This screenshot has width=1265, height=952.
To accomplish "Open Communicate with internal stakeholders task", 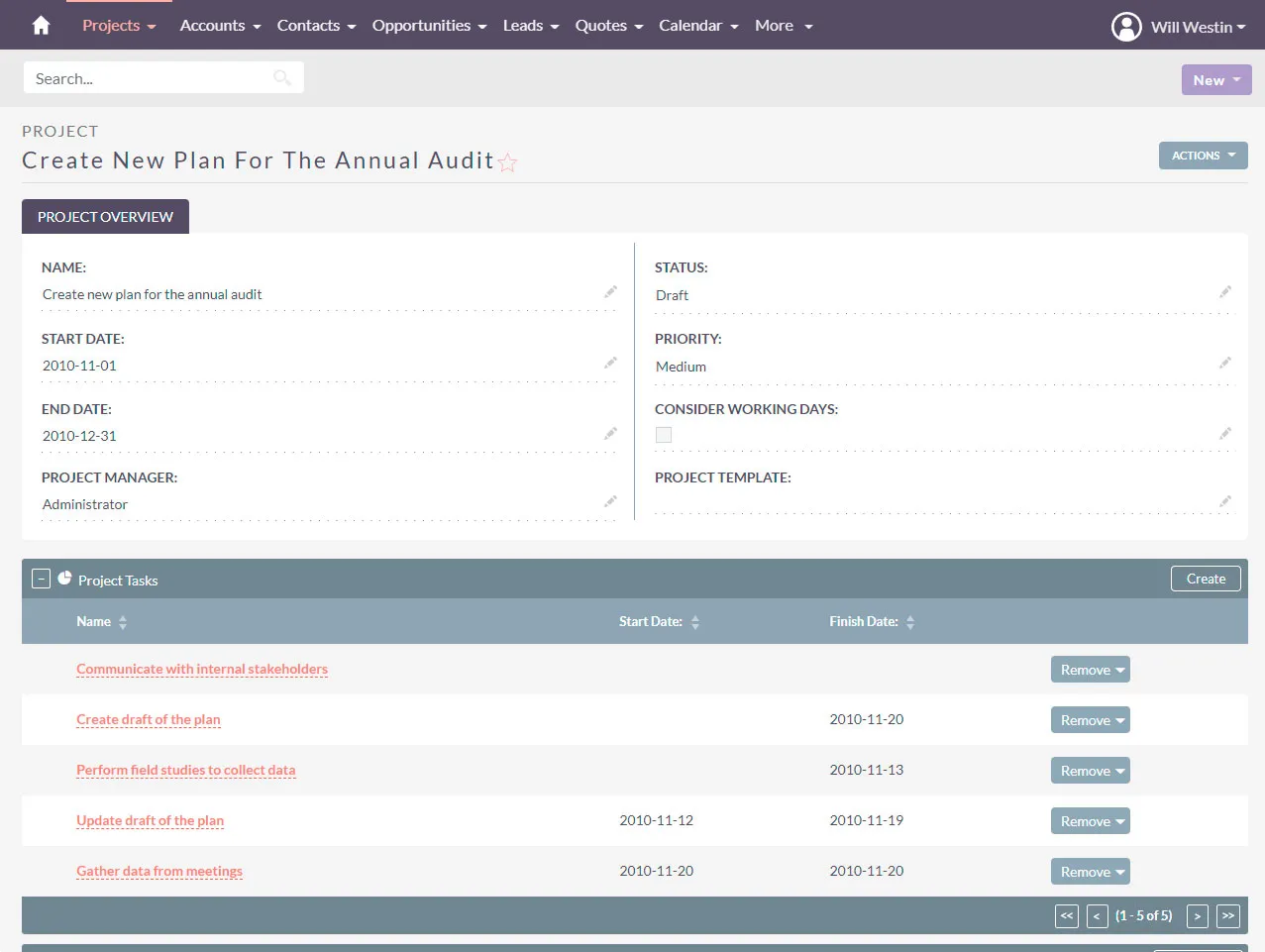I will pos(202,670).
